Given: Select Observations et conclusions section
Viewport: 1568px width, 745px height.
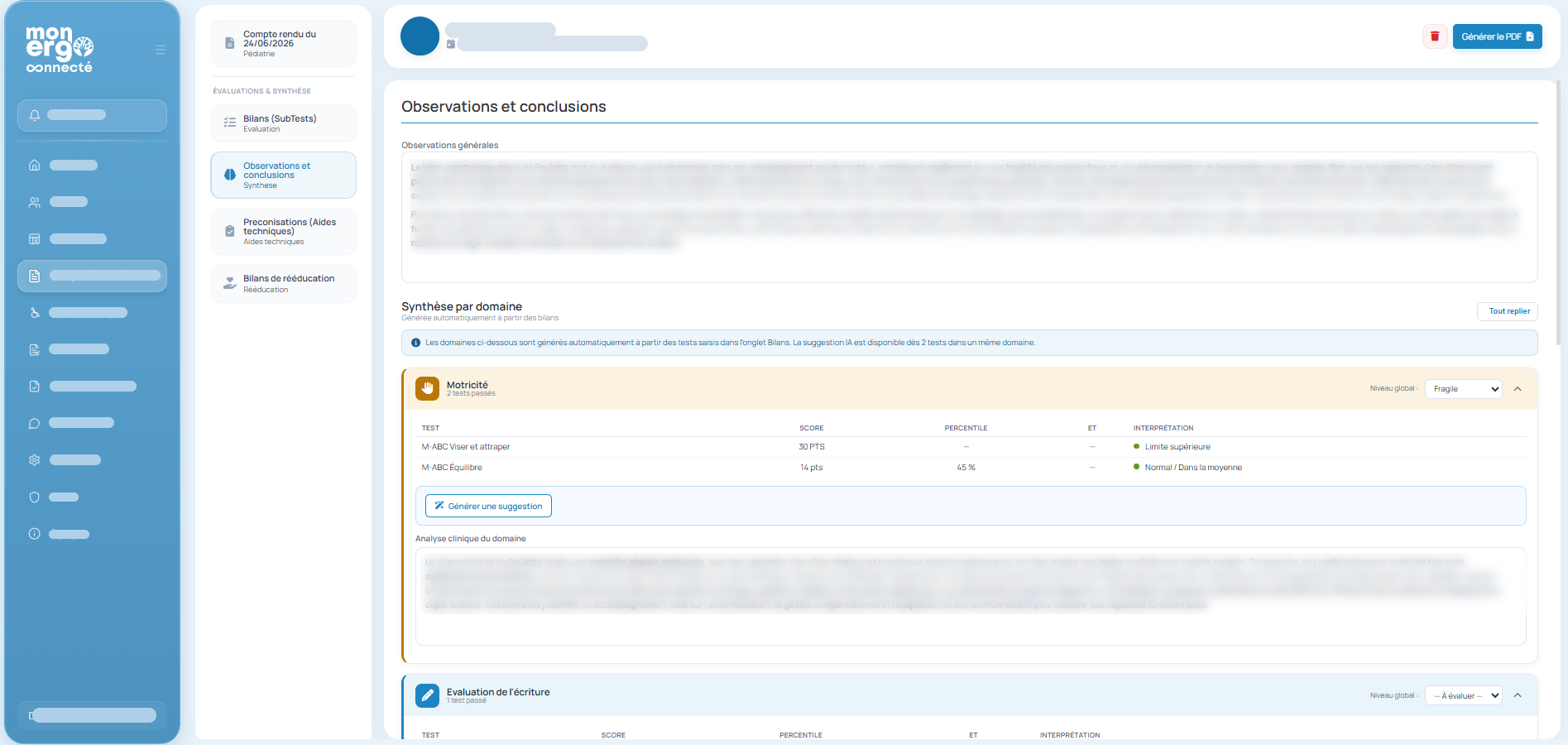Looking at the screenshot, I should [x=284, y=175].
